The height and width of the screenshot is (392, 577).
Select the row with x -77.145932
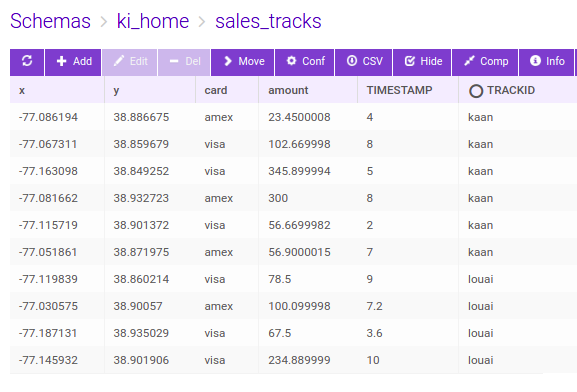point(276,360)
